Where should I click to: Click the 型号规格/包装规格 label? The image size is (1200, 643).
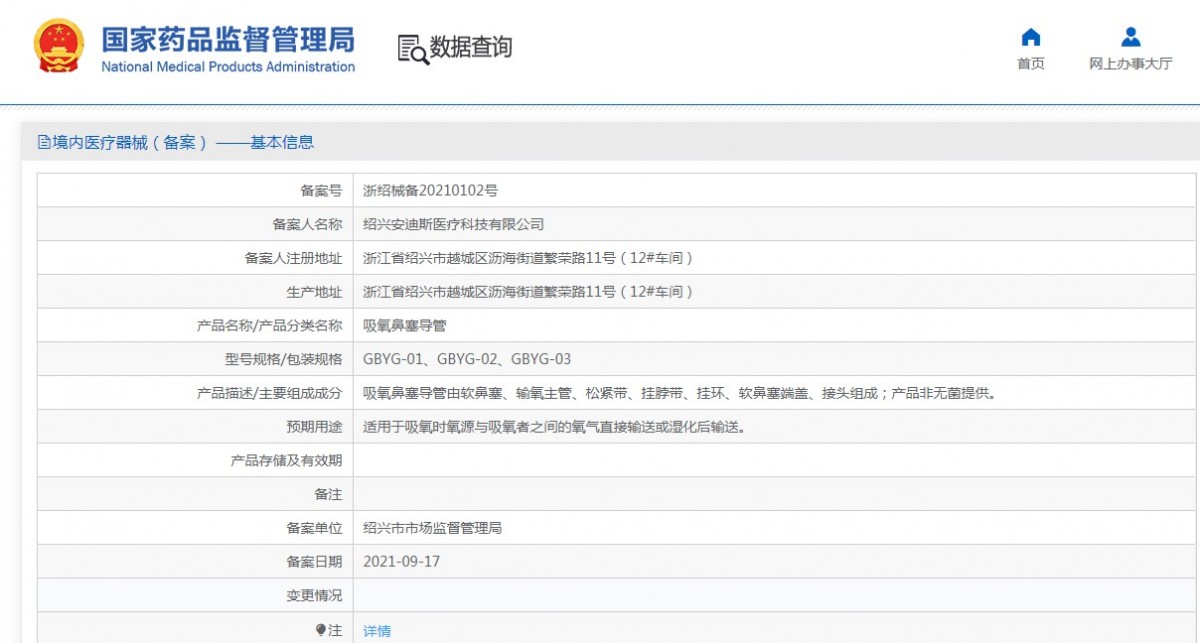coord(283,359)
